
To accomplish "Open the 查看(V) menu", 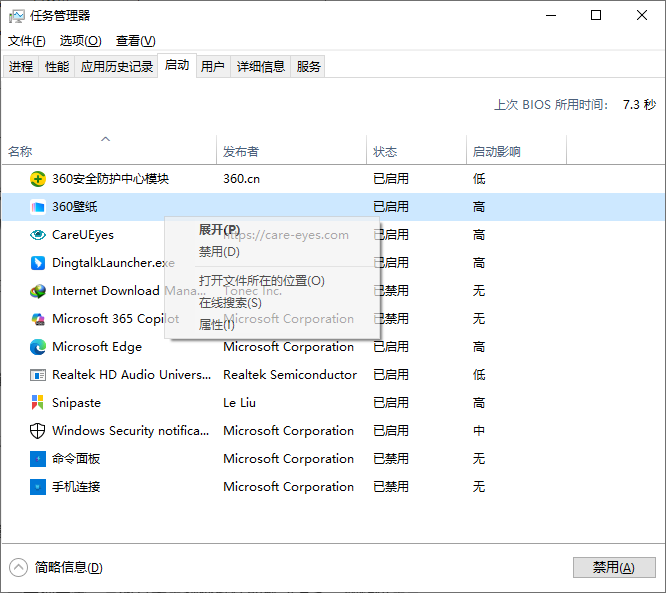I will 136,41.
